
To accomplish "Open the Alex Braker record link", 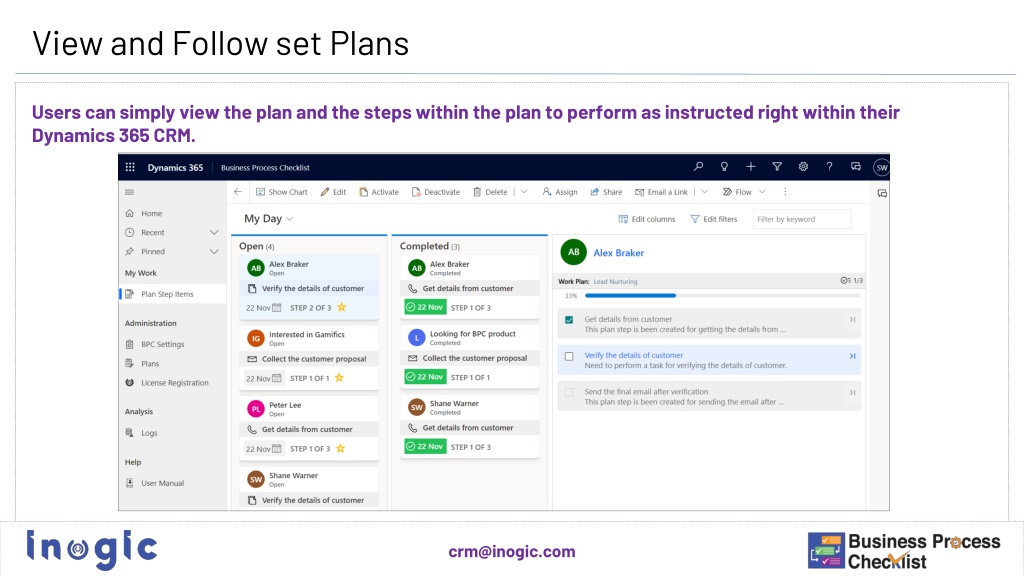I will [618, 253].
